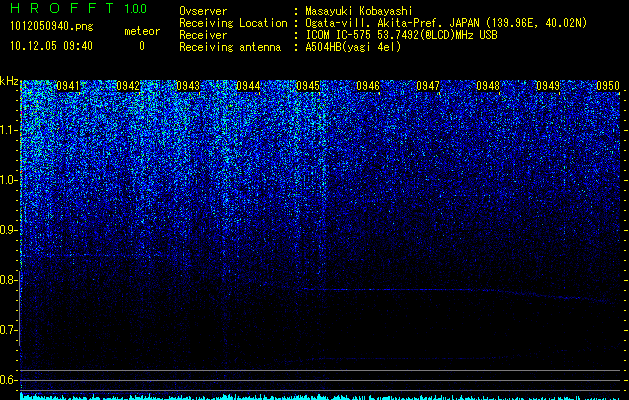Click the 0.8 frequency axis label

pos(9,280)
